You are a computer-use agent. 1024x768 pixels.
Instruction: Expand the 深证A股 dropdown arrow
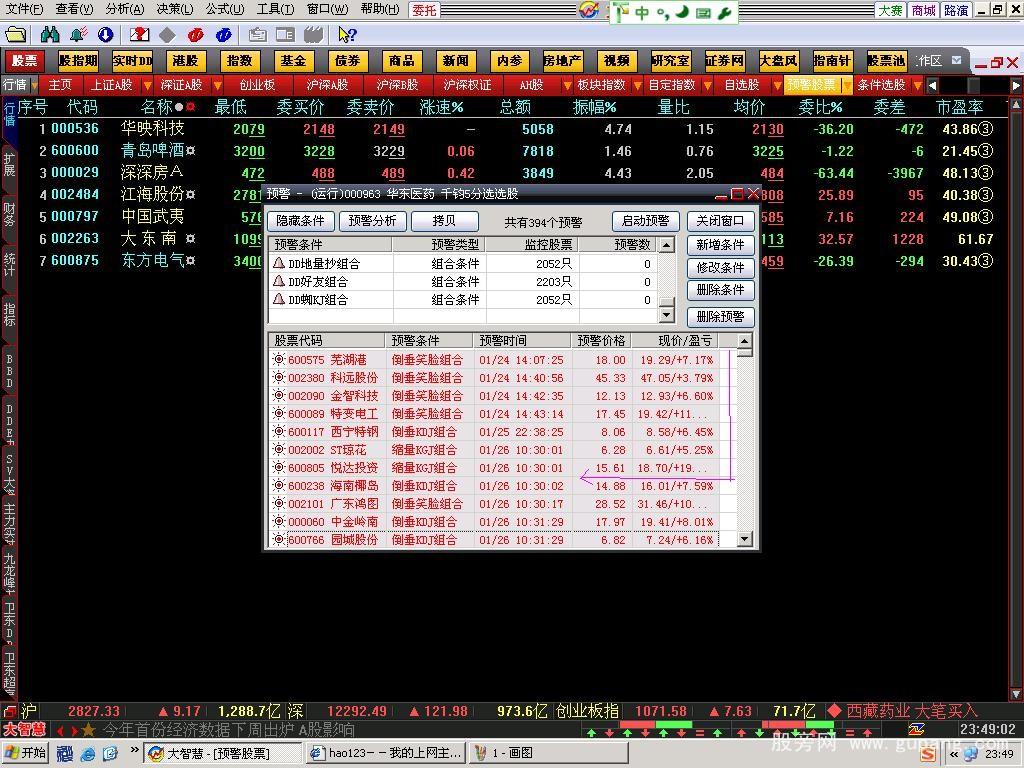point(217,86)
